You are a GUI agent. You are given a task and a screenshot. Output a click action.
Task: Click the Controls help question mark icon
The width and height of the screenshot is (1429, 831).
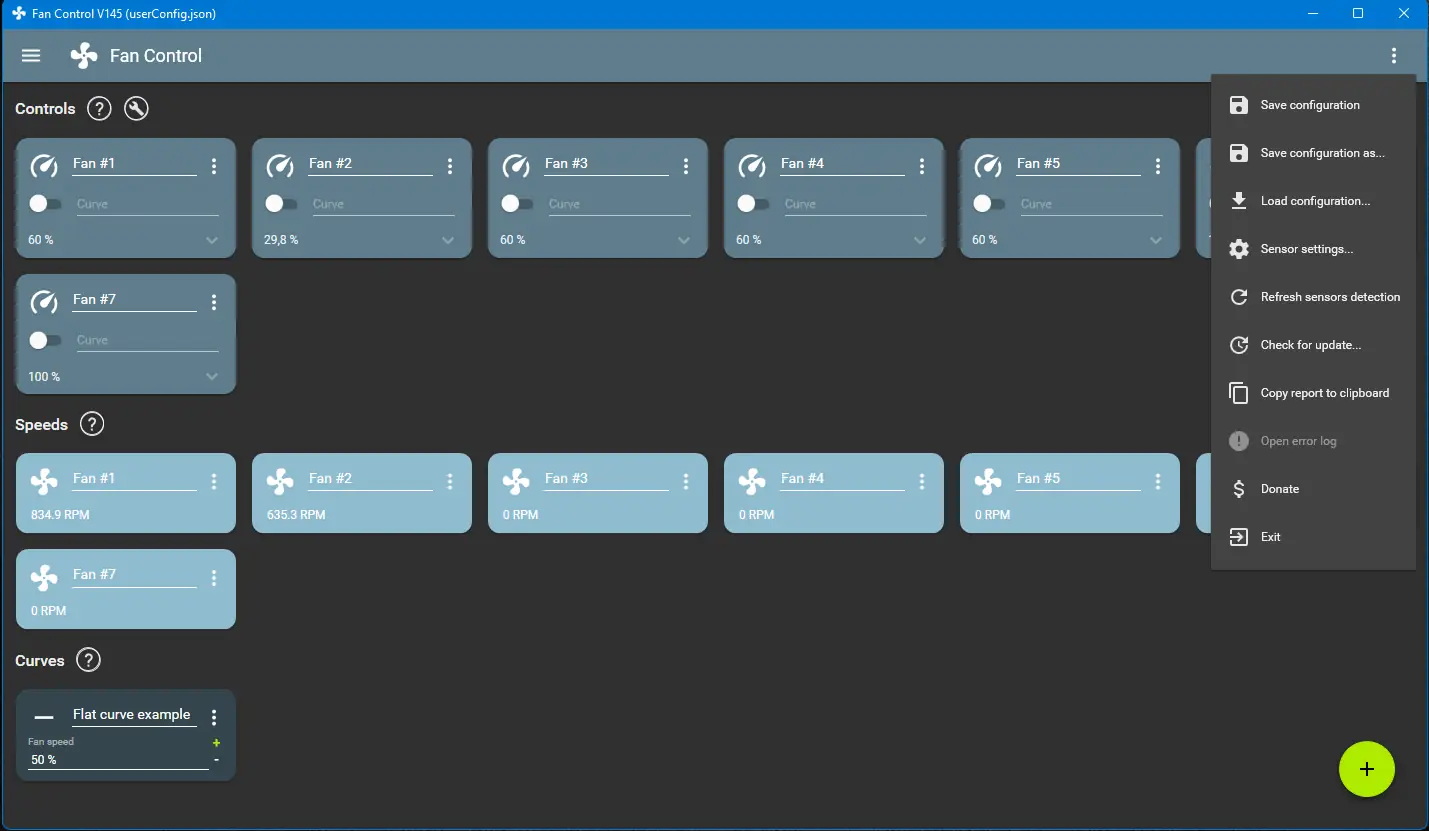click(x=99, y=109)
